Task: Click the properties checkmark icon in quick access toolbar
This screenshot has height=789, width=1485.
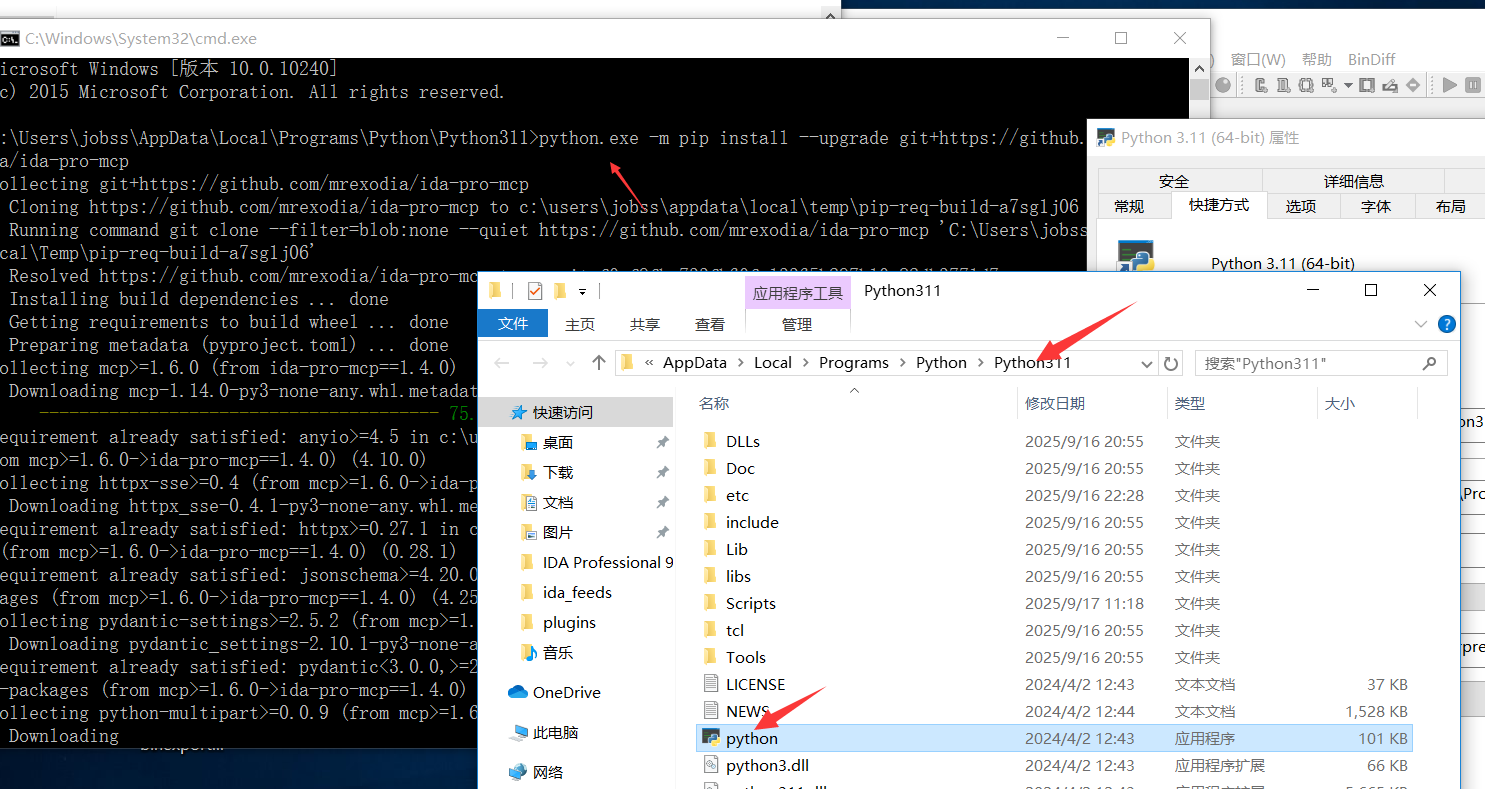Action: coord(534,291)
